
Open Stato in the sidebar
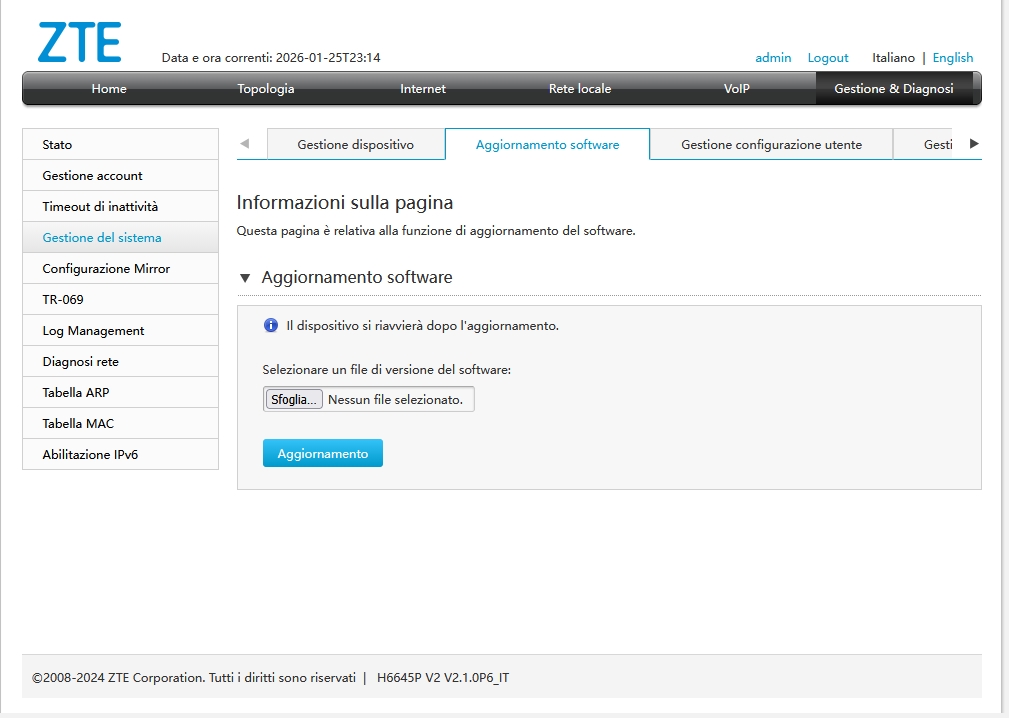click(120, 145)
